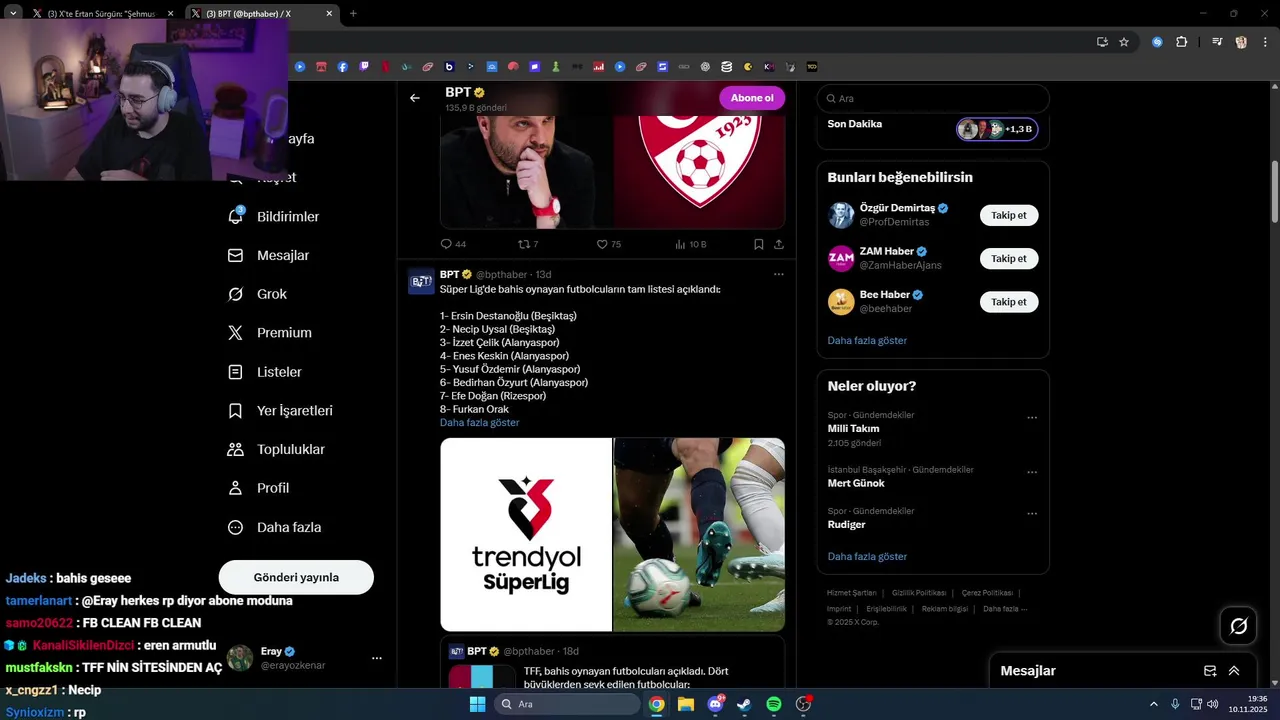Close the BPT (@bpthaber) browser tab
The height and width of the screenshot is (720, 1280).
[x=329, y=14]
